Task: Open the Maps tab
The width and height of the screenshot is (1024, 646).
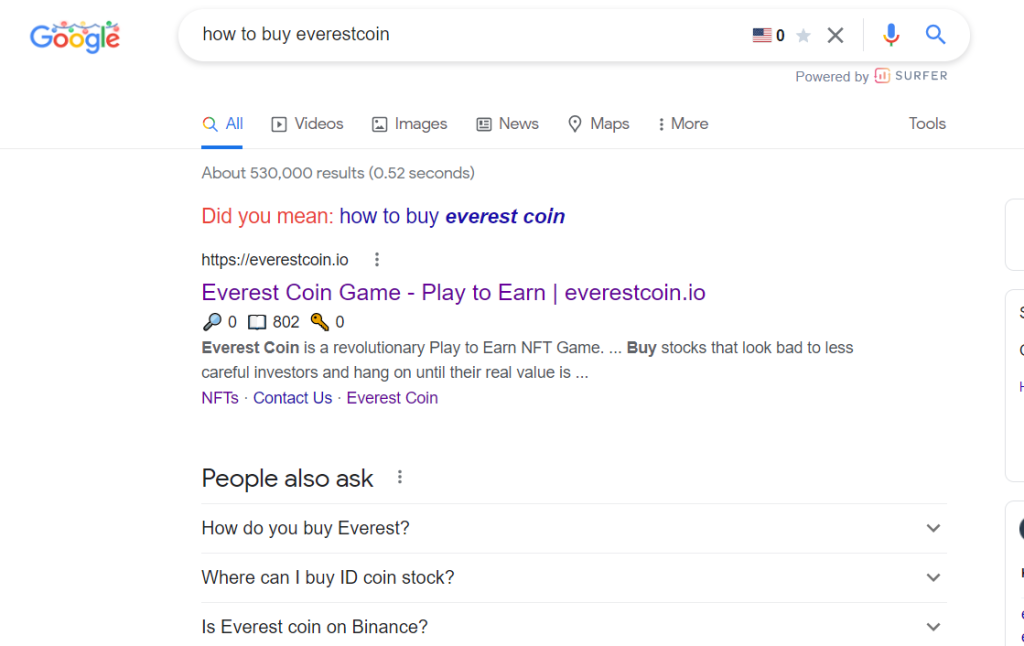Action: click(598, 123)
